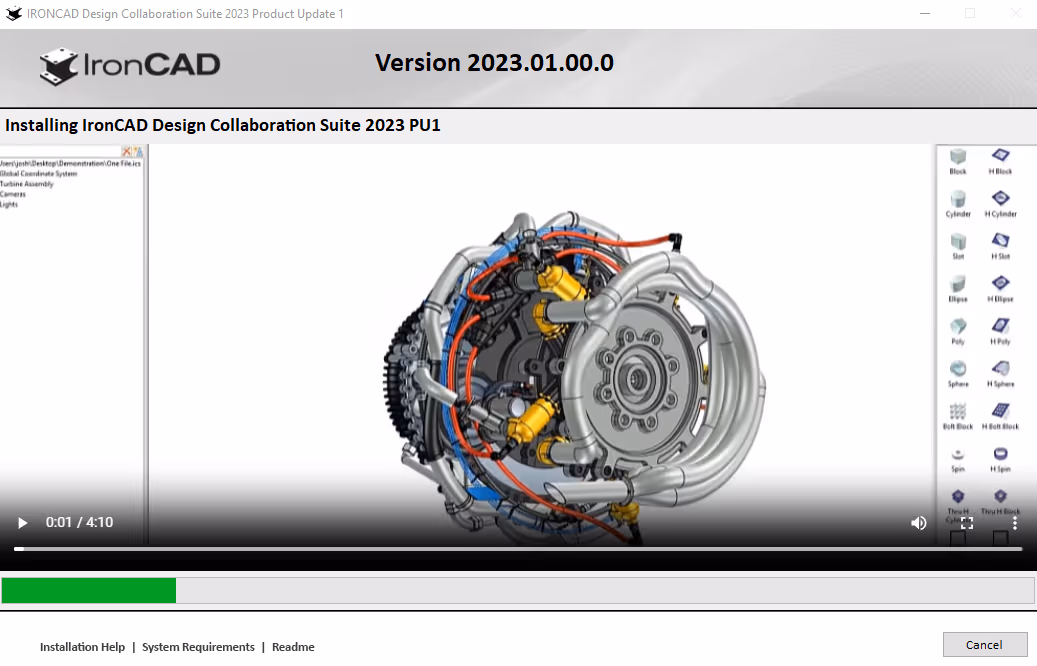Select the H Block shape icon

coord(1000,155)
